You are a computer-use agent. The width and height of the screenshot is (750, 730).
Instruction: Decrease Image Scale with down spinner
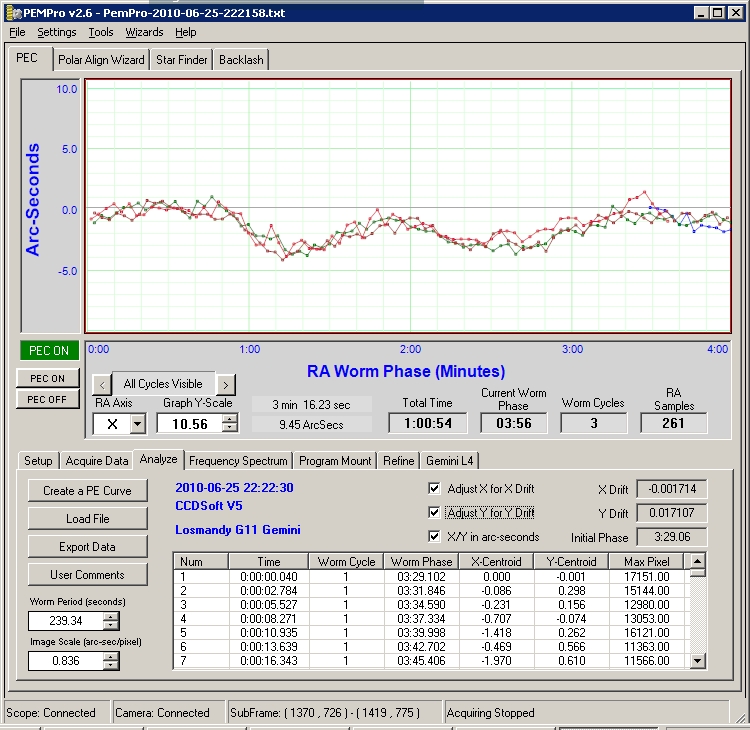(111, 665)
